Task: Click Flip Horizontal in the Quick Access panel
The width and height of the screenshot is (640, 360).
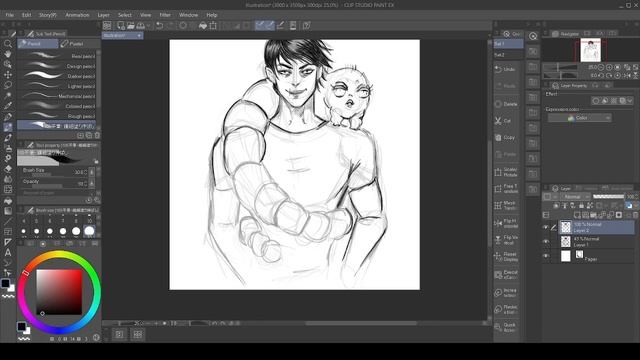Action: coord(506,223)
